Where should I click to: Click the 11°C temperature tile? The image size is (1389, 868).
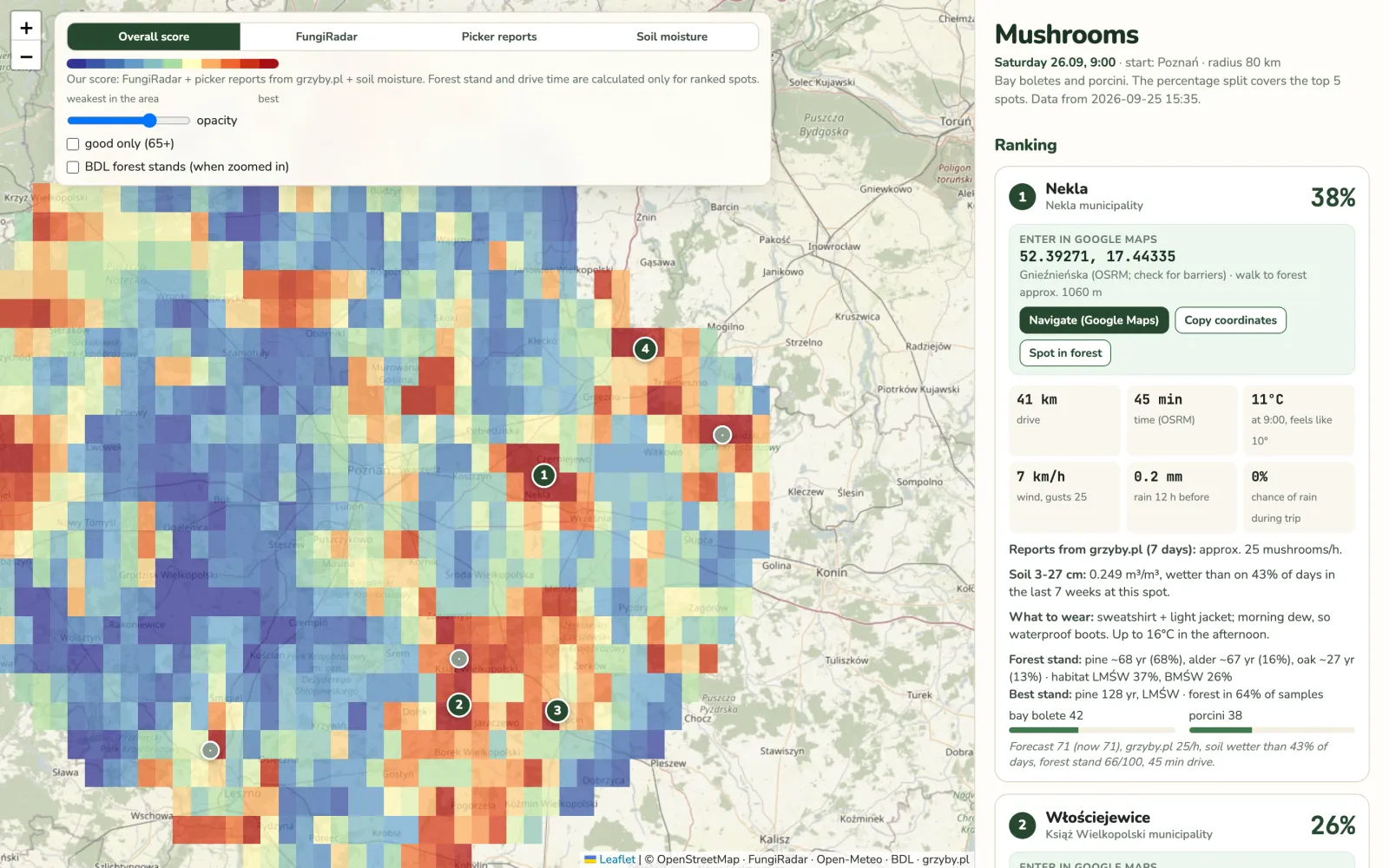1299,420
